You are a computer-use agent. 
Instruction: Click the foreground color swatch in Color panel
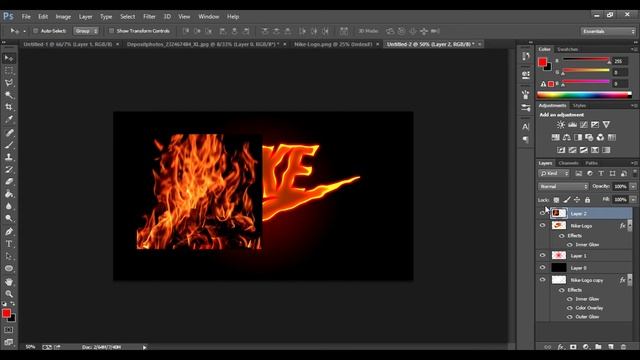click(542, 62)
